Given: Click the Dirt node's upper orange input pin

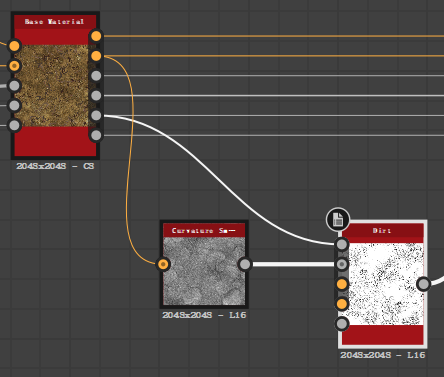Looking at the screenshot, I should 342,284.
